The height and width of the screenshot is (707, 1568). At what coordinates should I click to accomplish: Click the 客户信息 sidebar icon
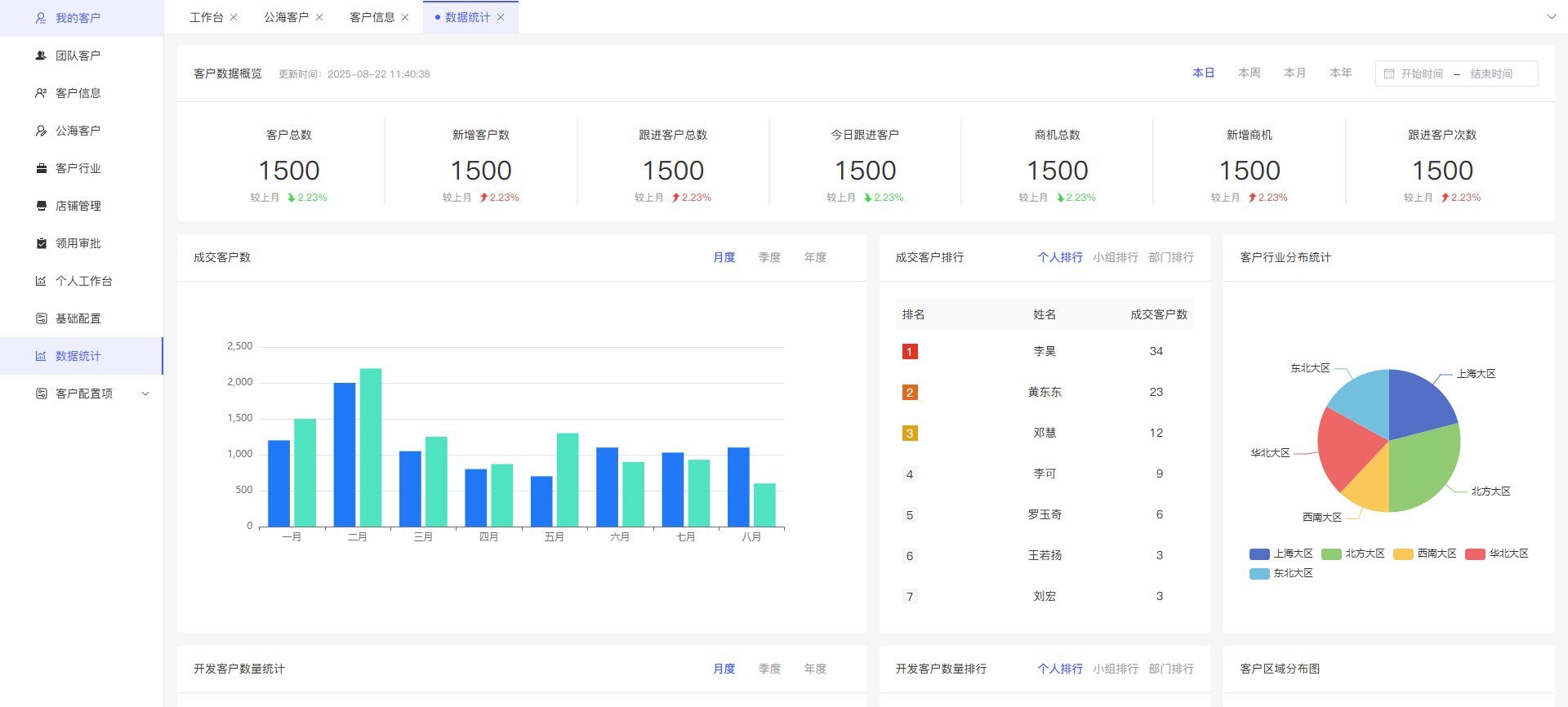[41, 93]
